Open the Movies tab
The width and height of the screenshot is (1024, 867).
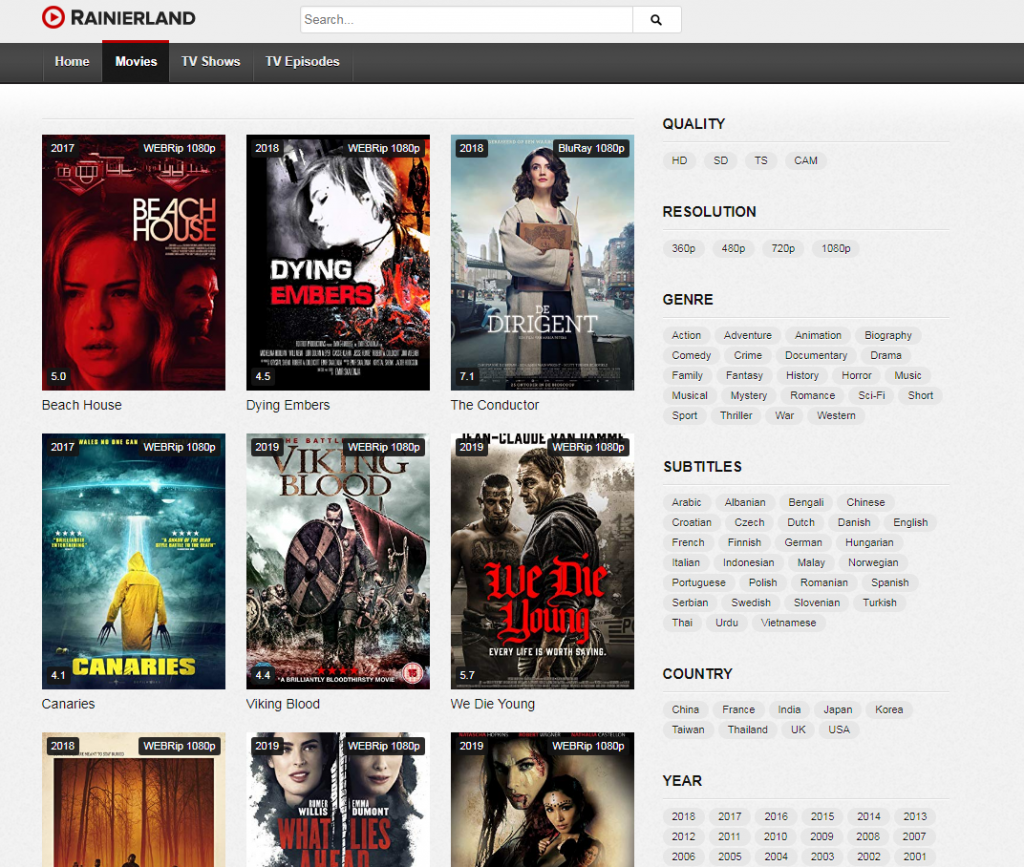[136, 61]
